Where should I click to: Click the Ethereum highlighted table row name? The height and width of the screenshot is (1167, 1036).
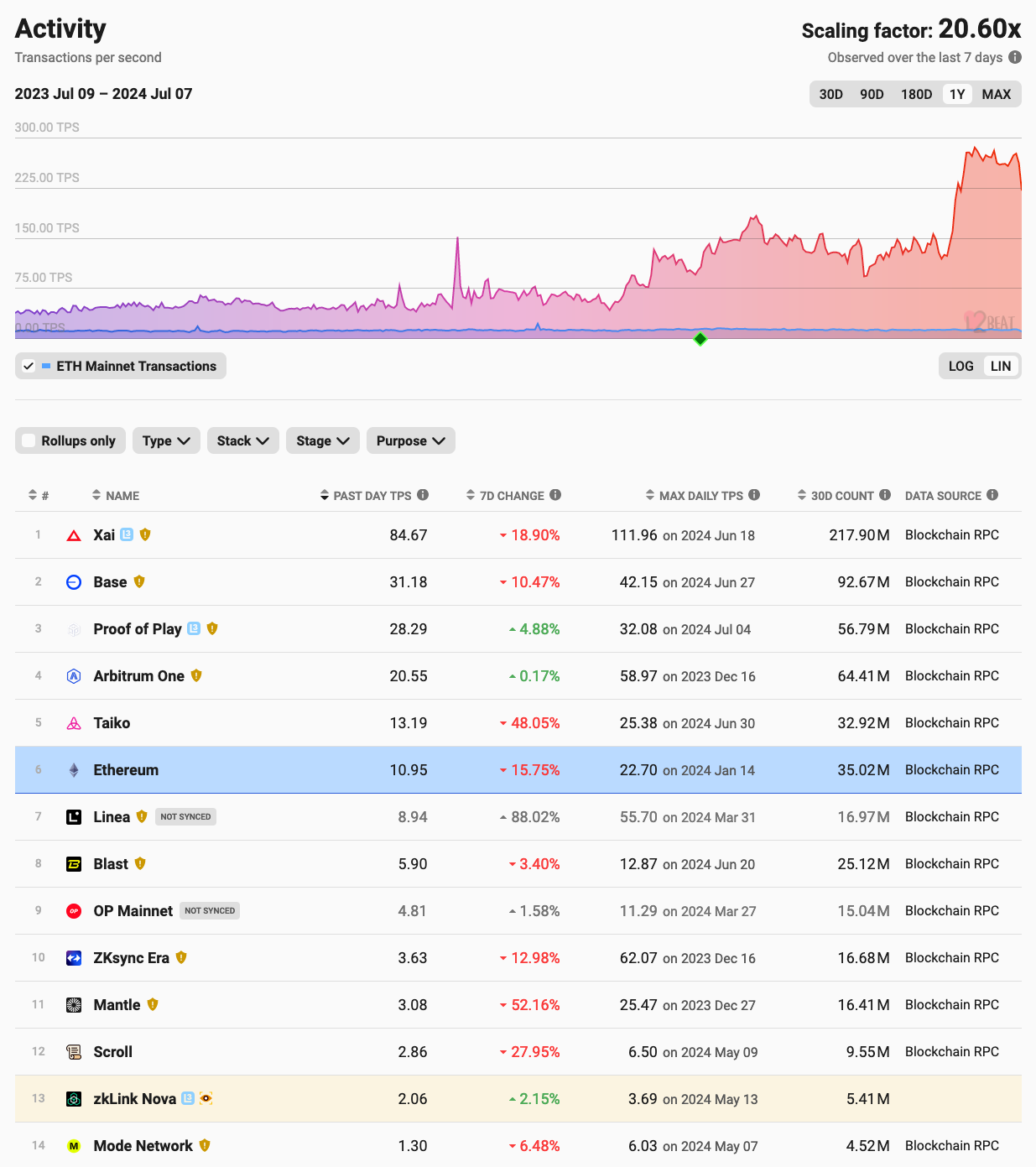tap(126, 770)
